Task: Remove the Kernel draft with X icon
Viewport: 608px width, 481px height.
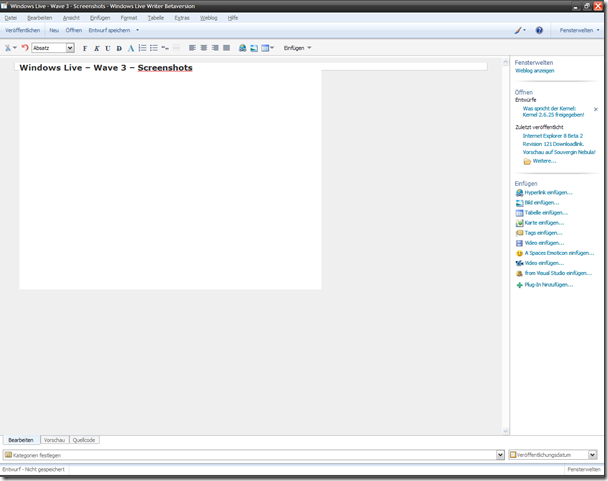Action: [x=596, y=109]
